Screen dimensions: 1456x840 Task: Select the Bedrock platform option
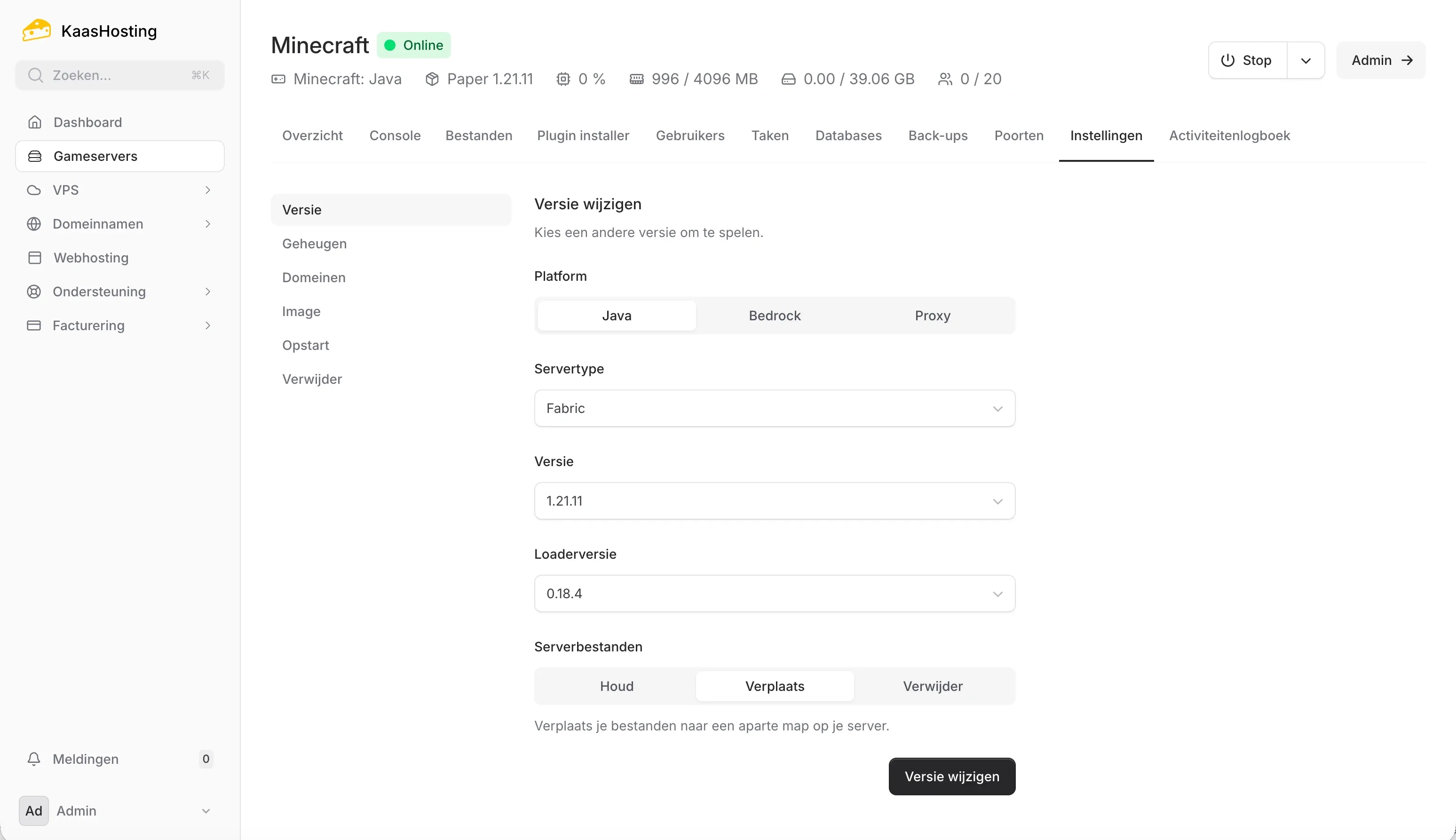point(774,316)
